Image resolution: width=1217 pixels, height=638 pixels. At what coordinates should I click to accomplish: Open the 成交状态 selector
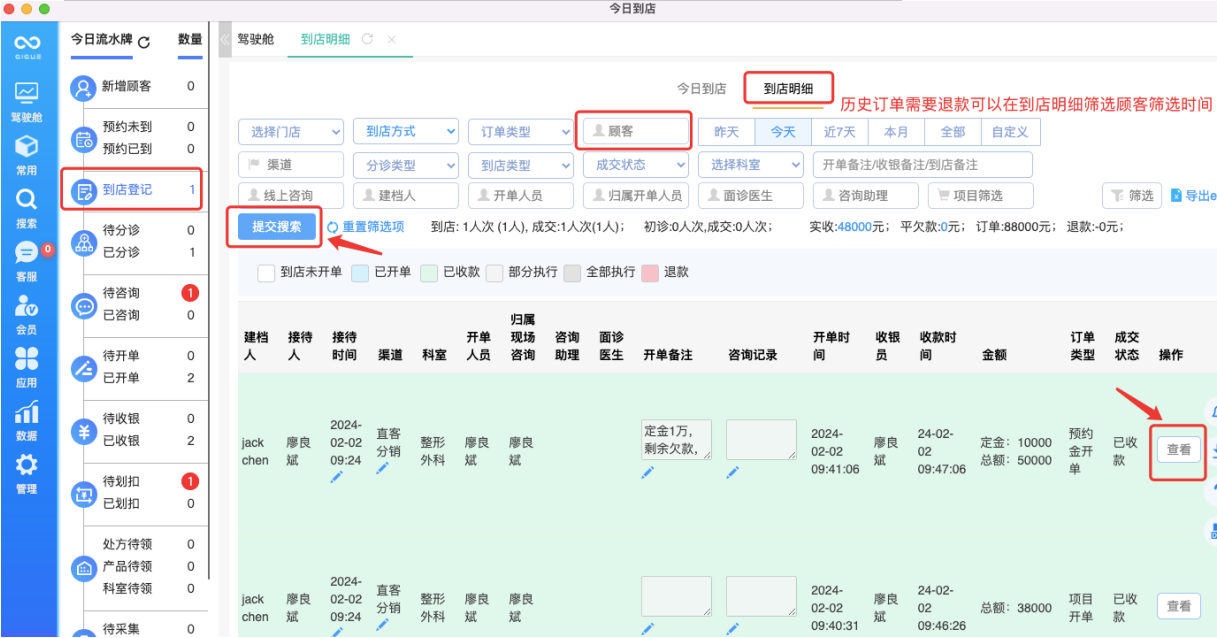(634, 165)
